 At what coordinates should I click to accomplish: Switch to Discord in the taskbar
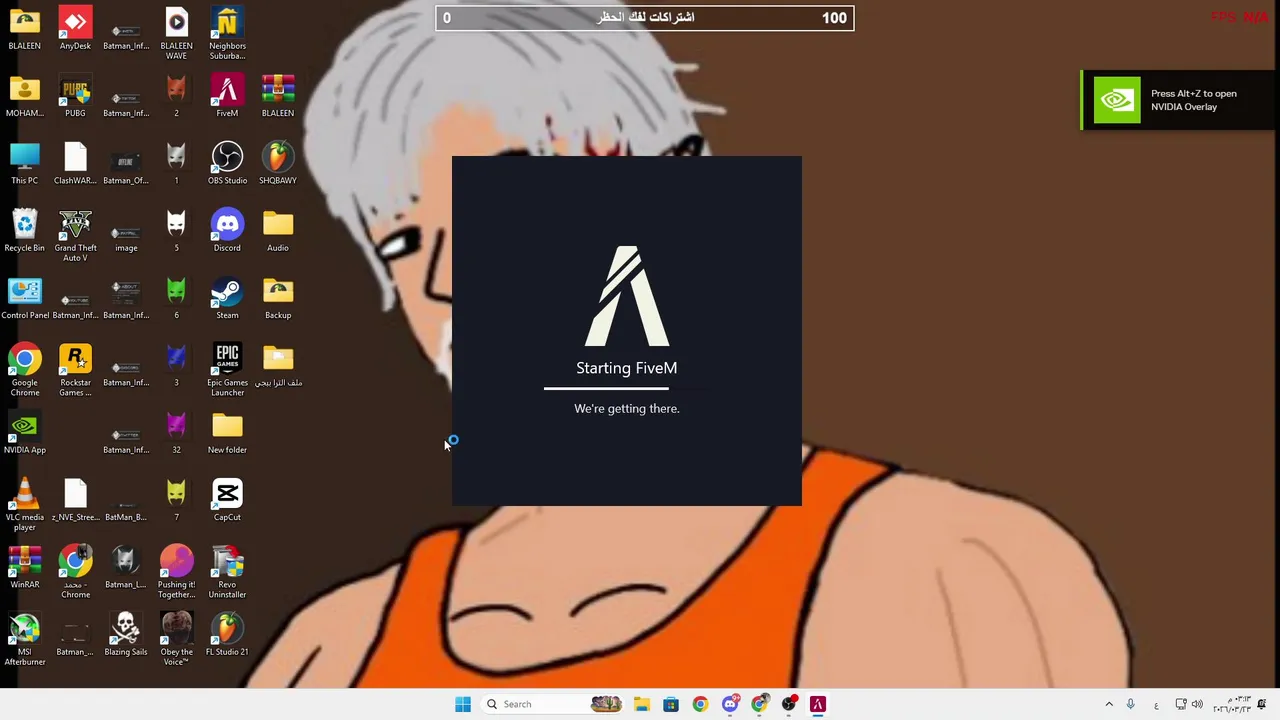click(x=730, y=704)
